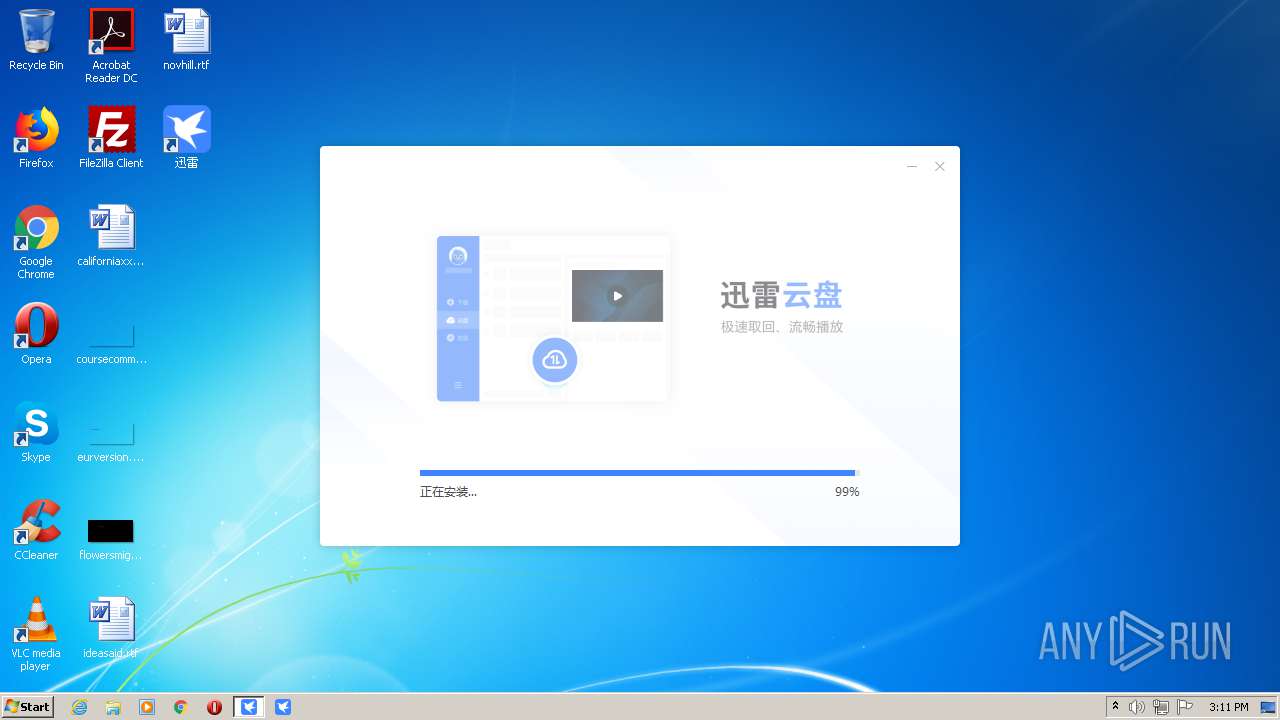Minimize the Xunlei installer window
Image resolution: width=1280 pixels, height=720 pixels.
pos(912,167)
